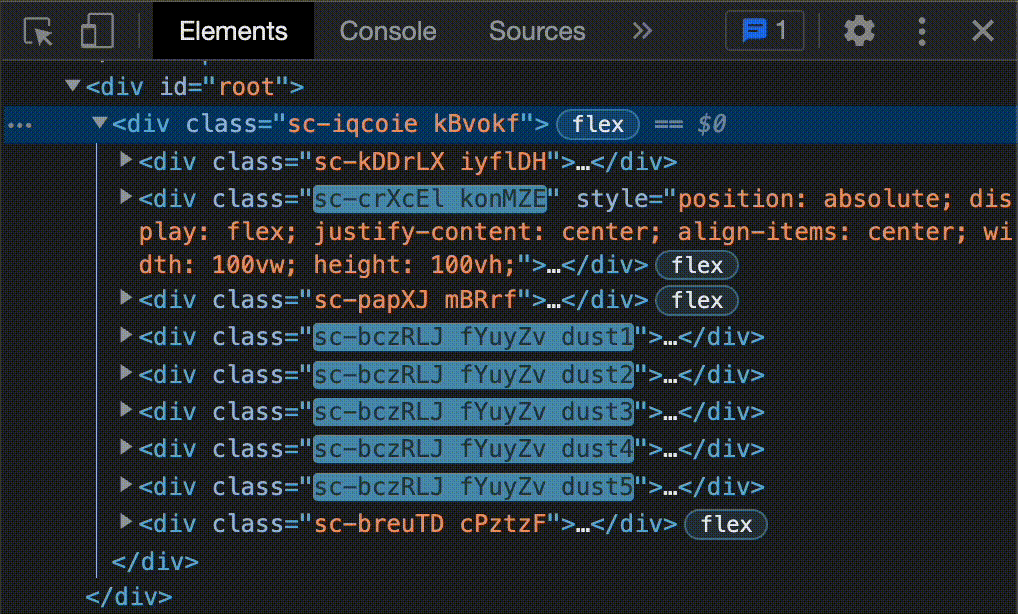
Task: Expand the dust5 div node
Action: coord(127,484)
